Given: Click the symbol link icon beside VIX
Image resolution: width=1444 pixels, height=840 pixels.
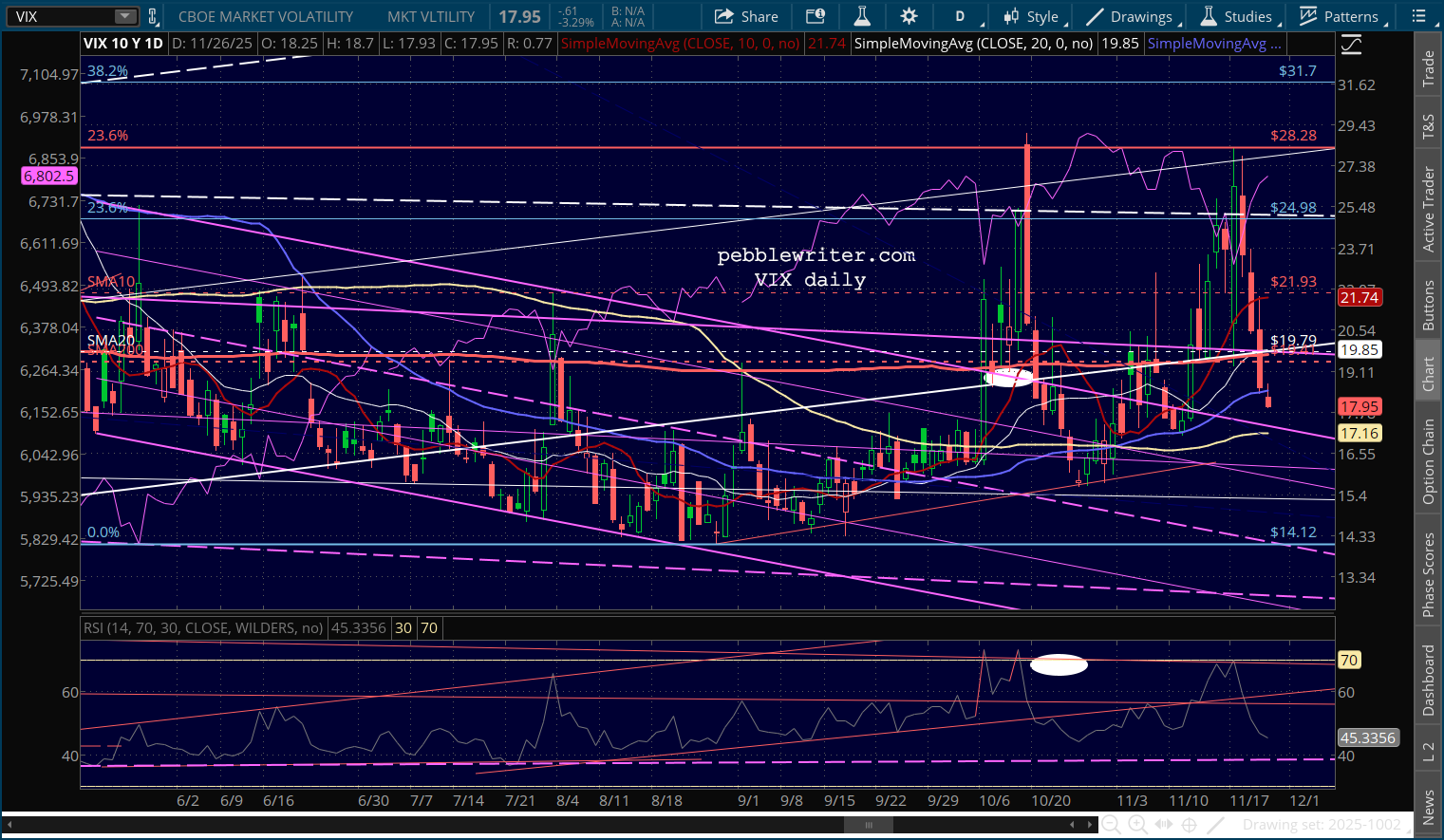Looking at the screenshot, I should click(153, 16).
